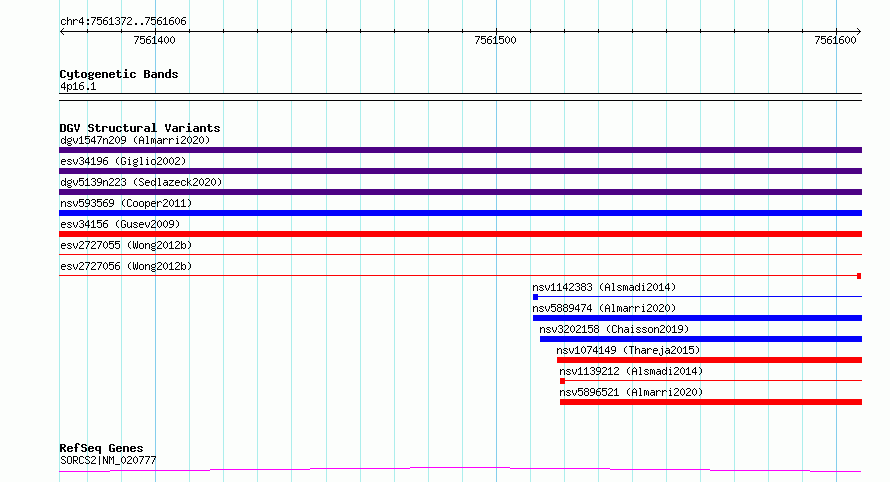Click the 7561500 ruler position label
This screenshot has height=482, width=890.
pyautogui.click(x=496, y=40)
